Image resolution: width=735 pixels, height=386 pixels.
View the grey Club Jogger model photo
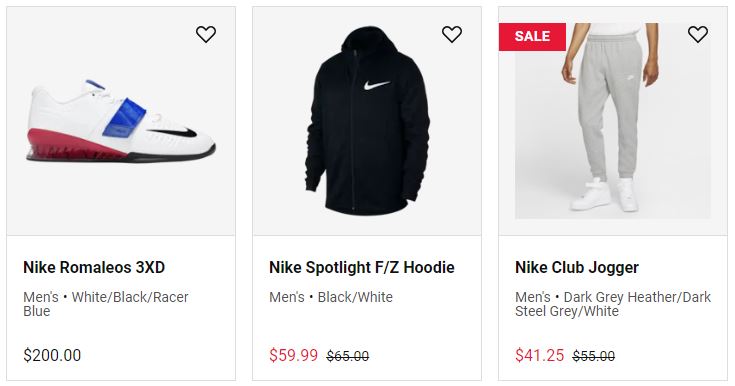613,121
